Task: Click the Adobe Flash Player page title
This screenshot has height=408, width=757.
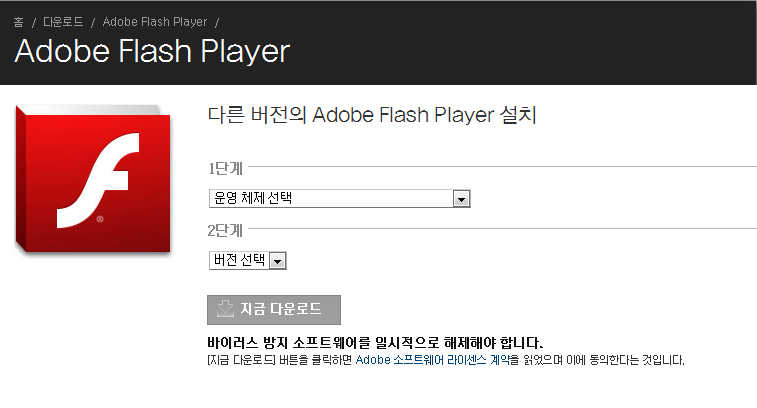Action: point(152,52)
